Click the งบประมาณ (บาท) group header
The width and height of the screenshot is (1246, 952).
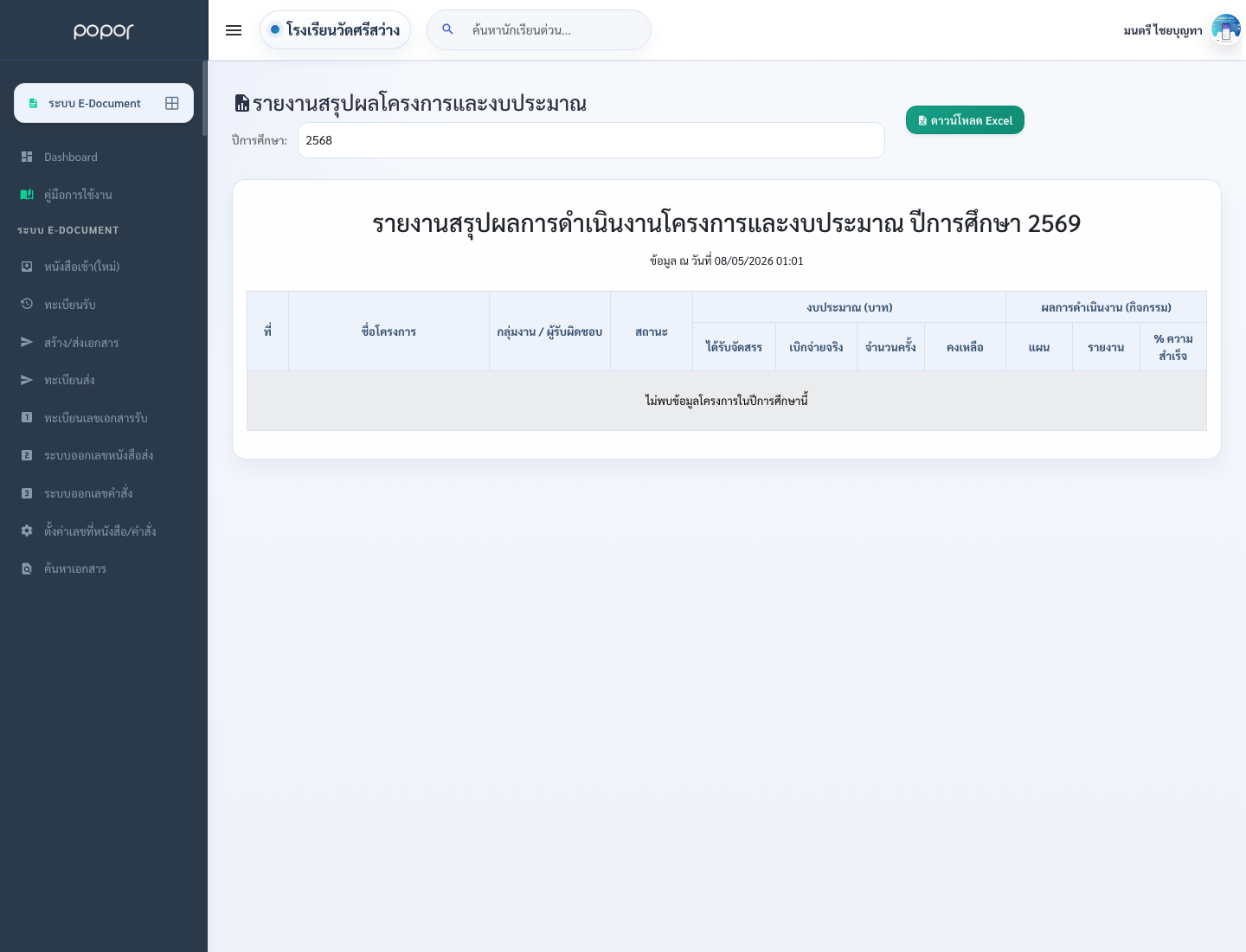pyautogui.click(x=850, y=307)
